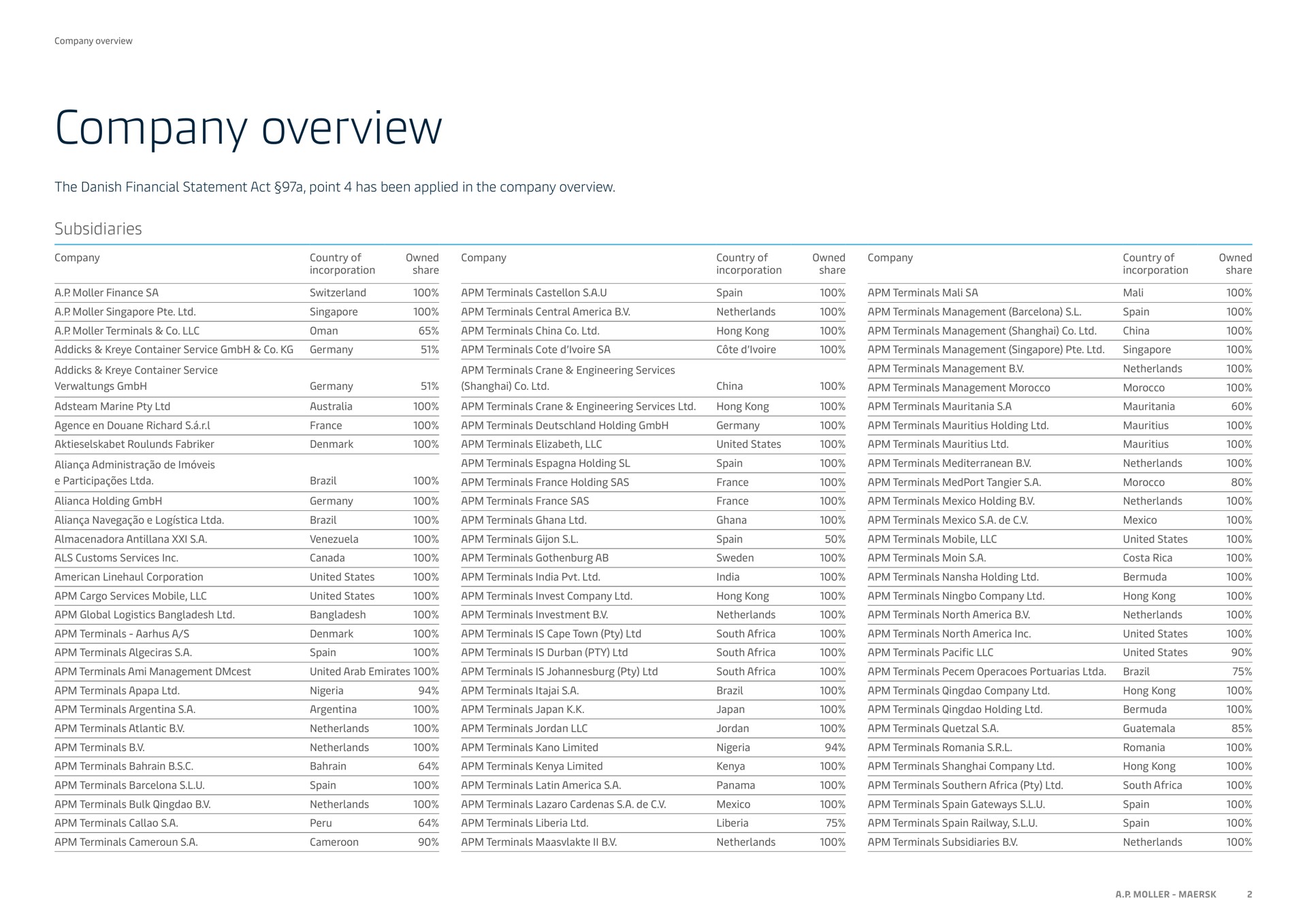Click 'APM Terminals Elizabeth, LLC' entry
The height and width of the screenshot is (924, 1307).
coord(533,444)
